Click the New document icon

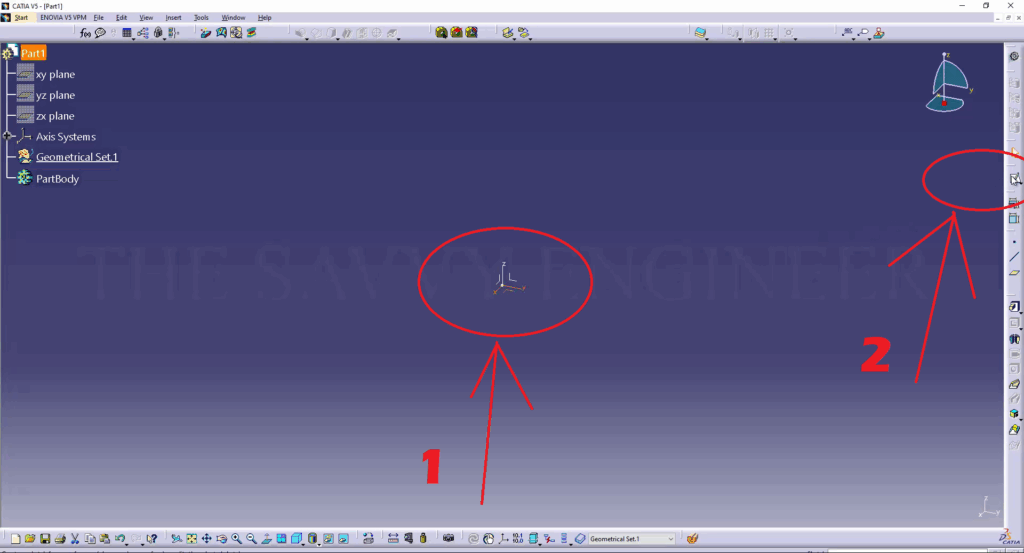coord(15,539)
